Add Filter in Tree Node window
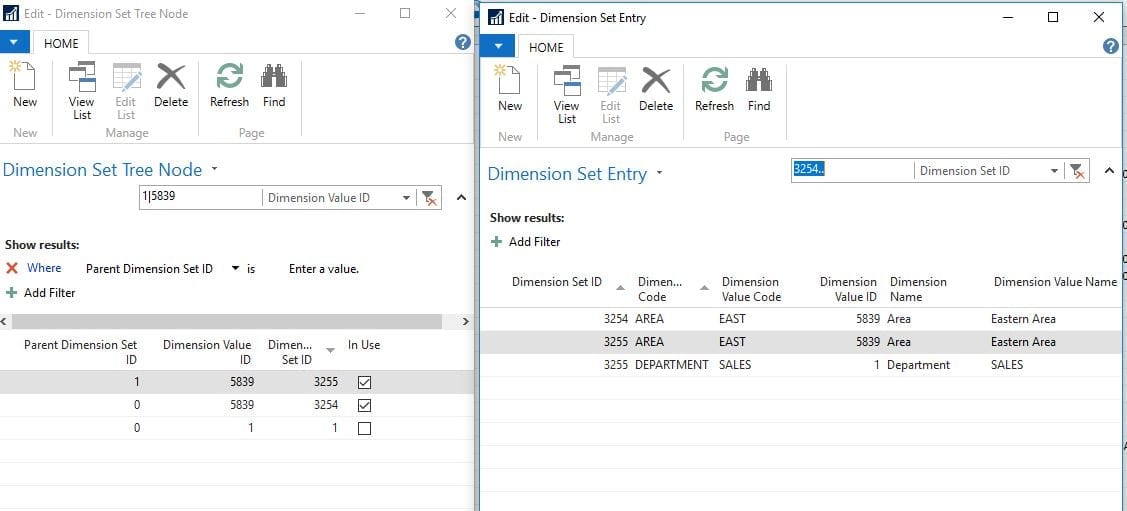The width and height of the screenshot is (1127, 511). pos(41,293)
